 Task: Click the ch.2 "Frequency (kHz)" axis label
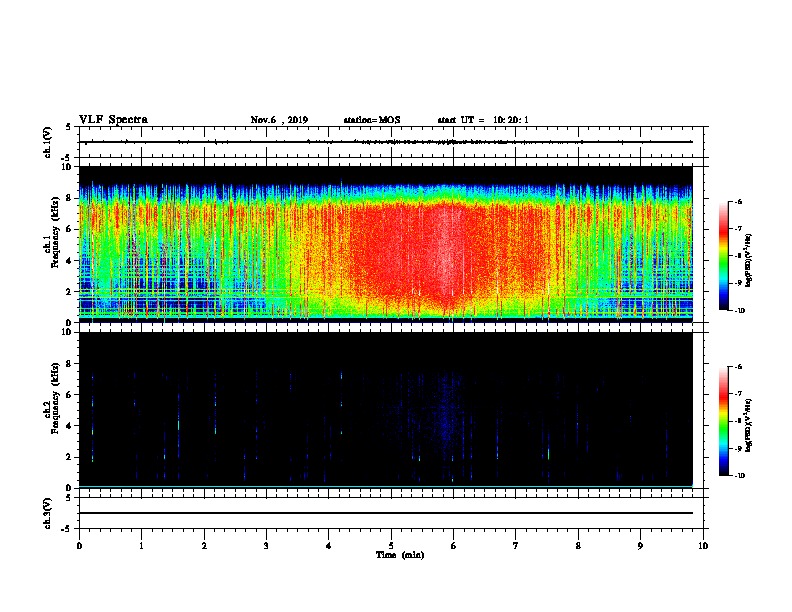pyautogui.click(x=55, y=398)
